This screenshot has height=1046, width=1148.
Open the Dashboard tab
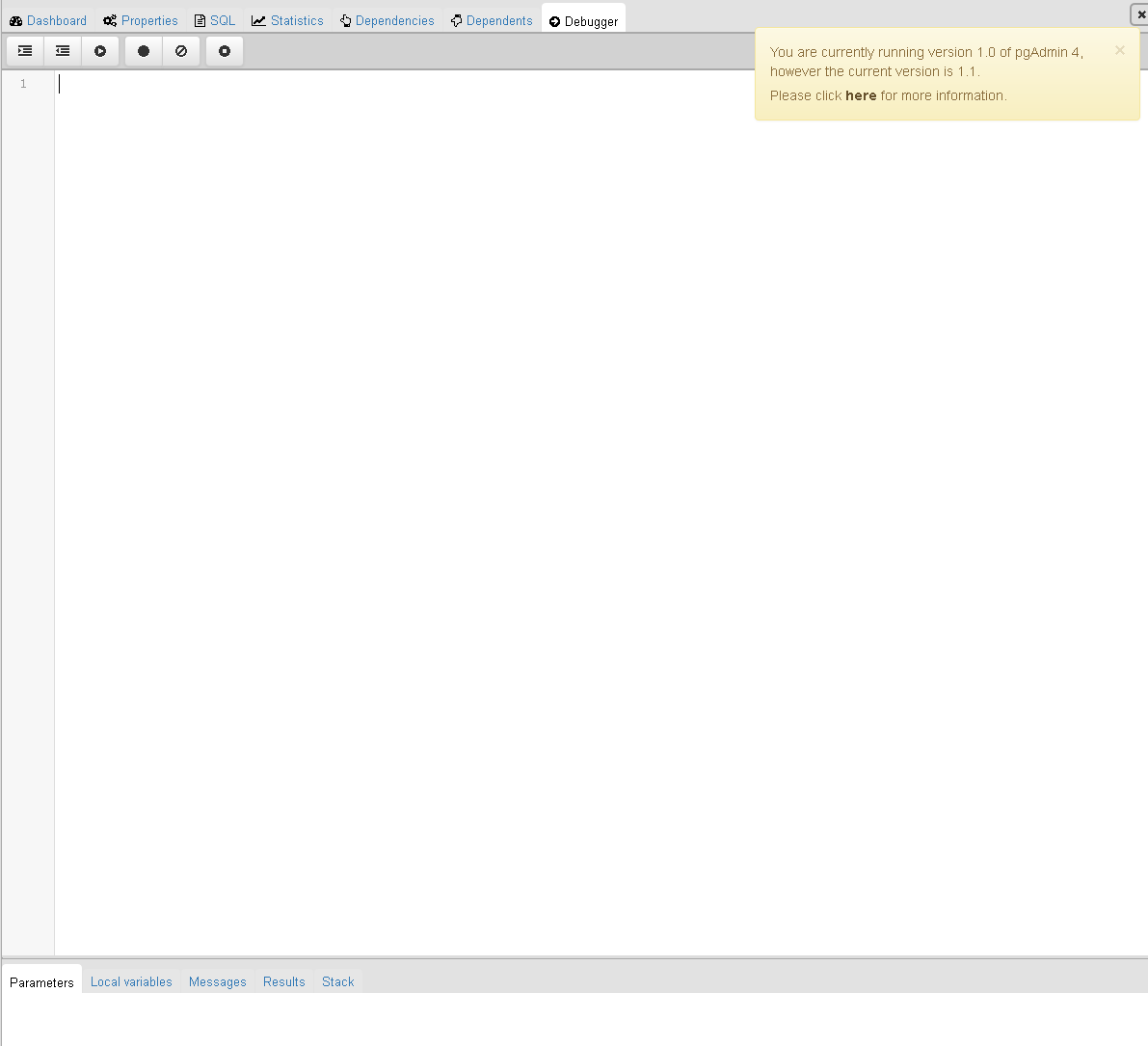click(48, 20)
